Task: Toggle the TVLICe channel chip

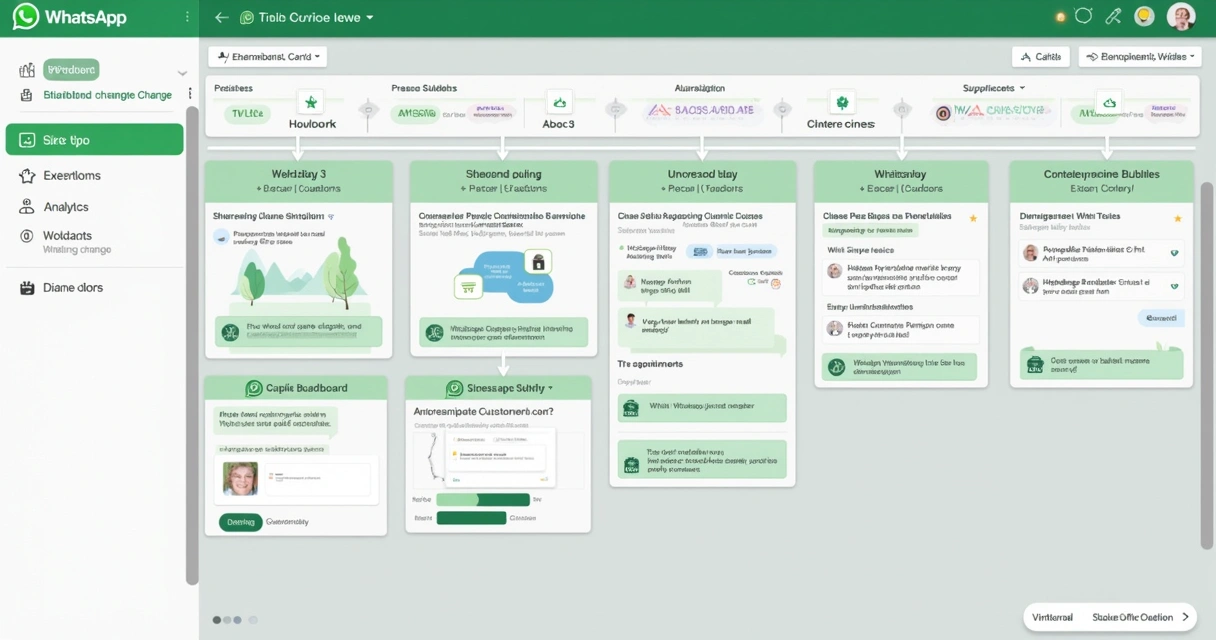Action: [247, 113]
